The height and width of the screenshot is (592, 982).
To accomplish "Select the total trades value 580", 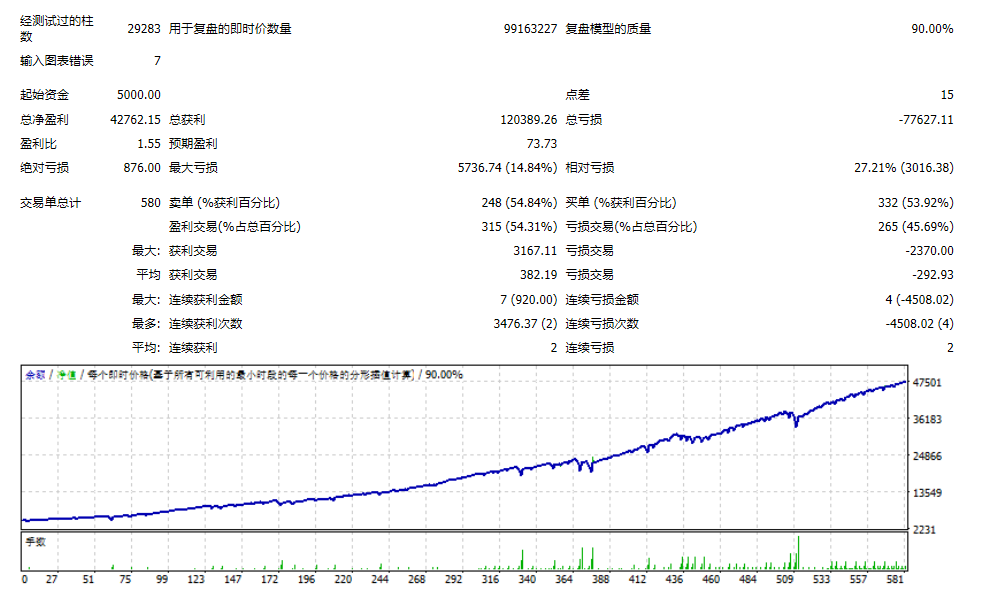I will point(151,203).
